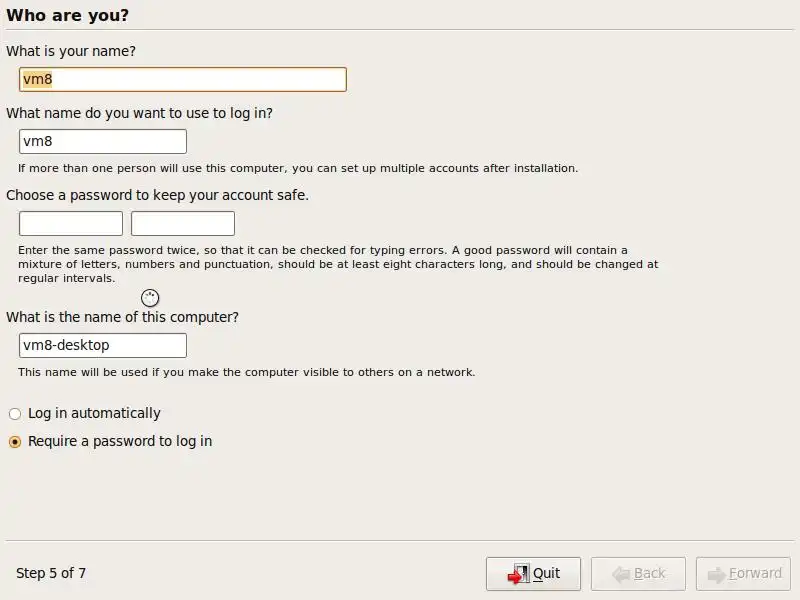Select Require a password to log in radio
Image resolution: width=800 pixels, height=600 pixels.
point(15,442)
